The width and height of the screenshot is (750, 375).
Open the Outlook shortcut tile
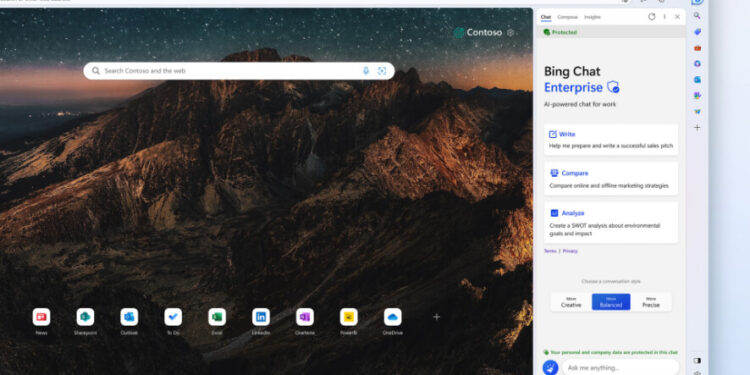tap(129, 317)
